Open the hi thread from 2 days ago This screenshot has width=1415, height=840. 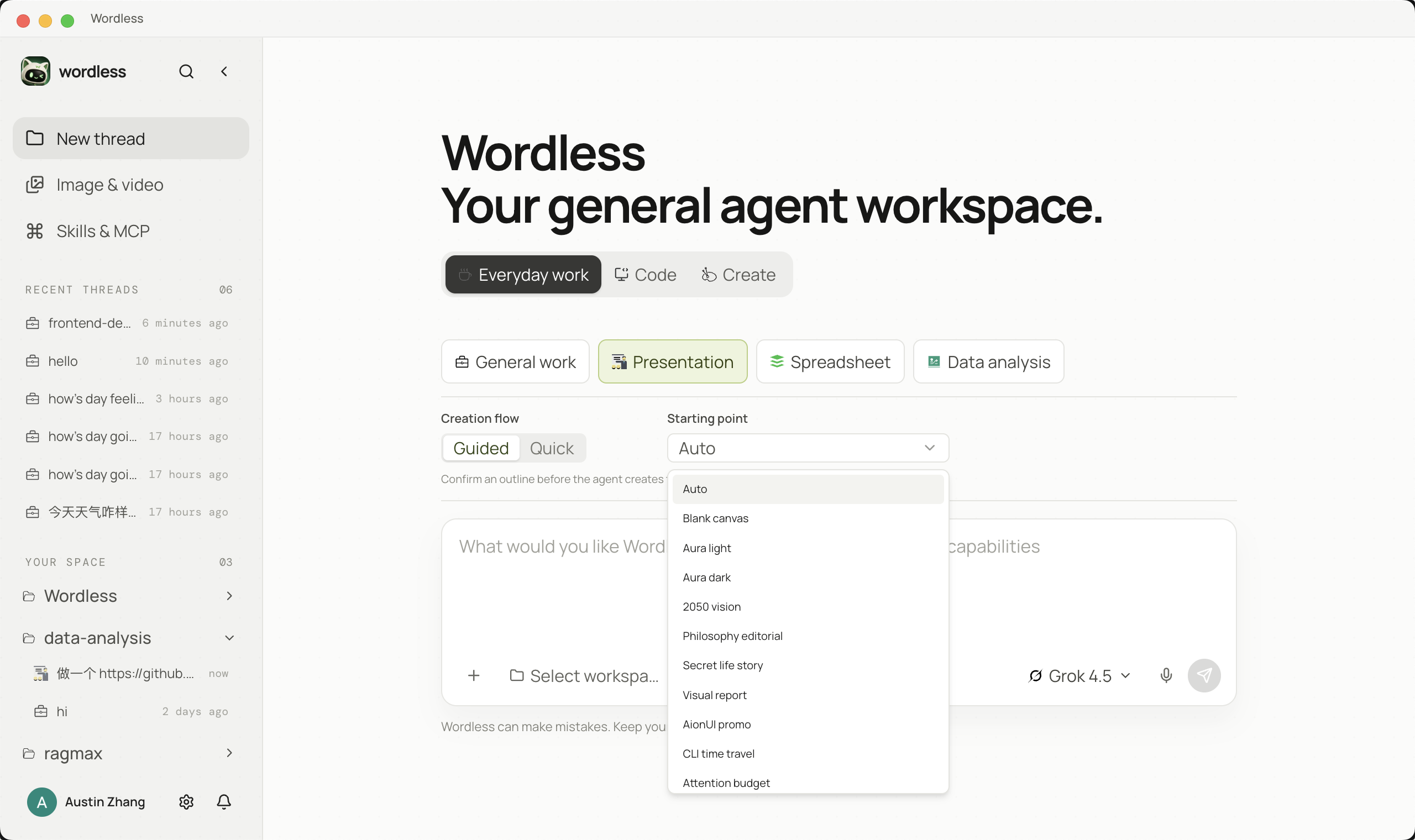[x=132, y=711]
